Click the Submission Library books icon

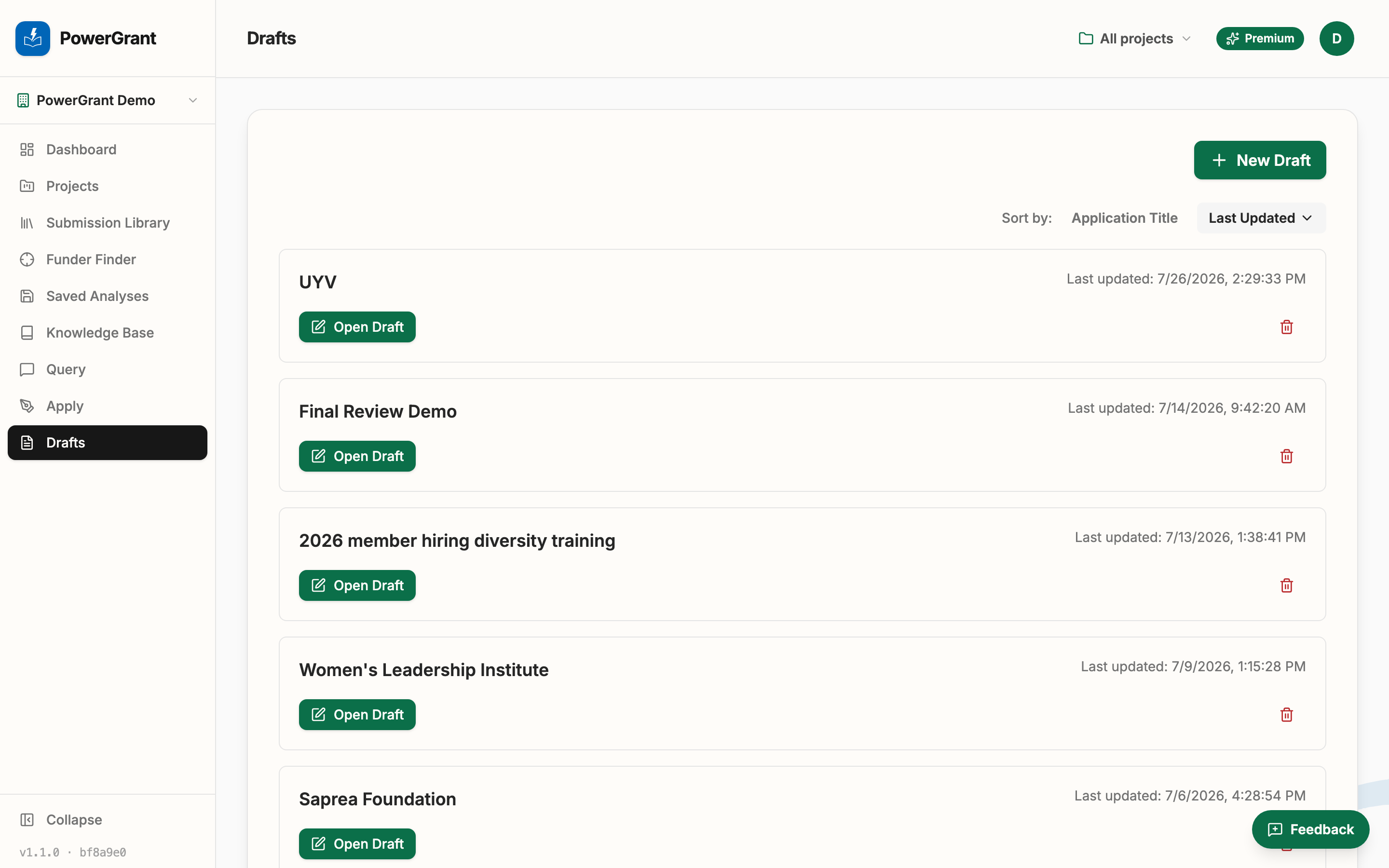[x=27, y=223]
